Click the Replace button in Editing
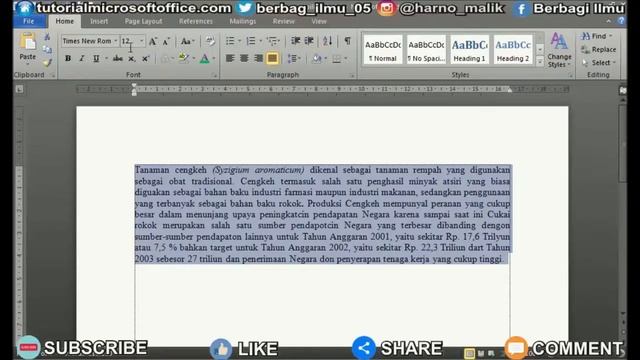 tap(599, 49)
